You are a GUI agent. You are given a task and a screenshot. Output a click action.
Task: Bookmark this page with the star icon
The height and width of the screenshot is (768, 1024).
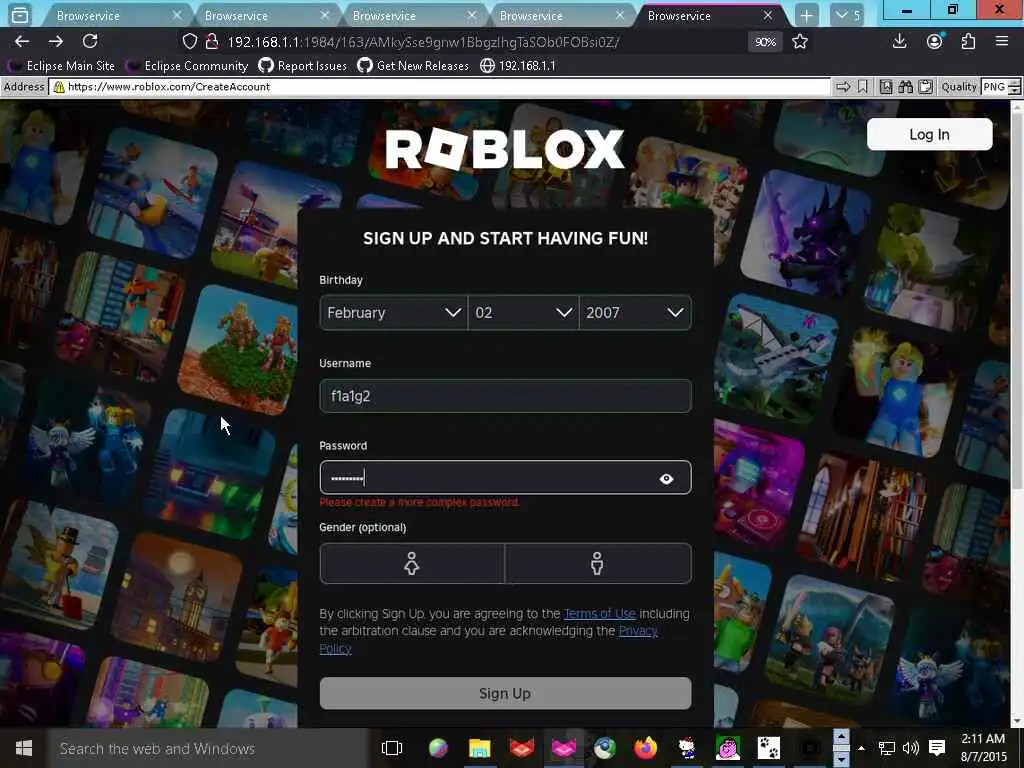click(x=799, y=42)
